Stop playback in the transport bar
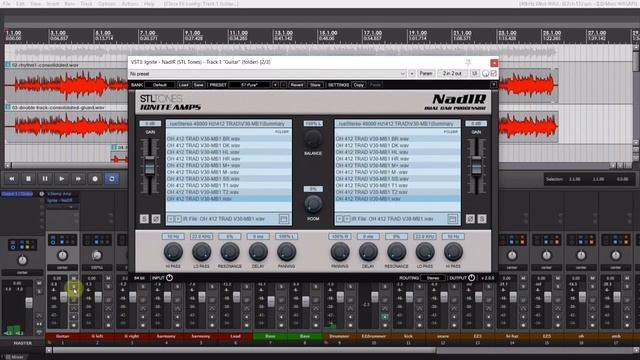The image size is (640, 360). point(29,179)
